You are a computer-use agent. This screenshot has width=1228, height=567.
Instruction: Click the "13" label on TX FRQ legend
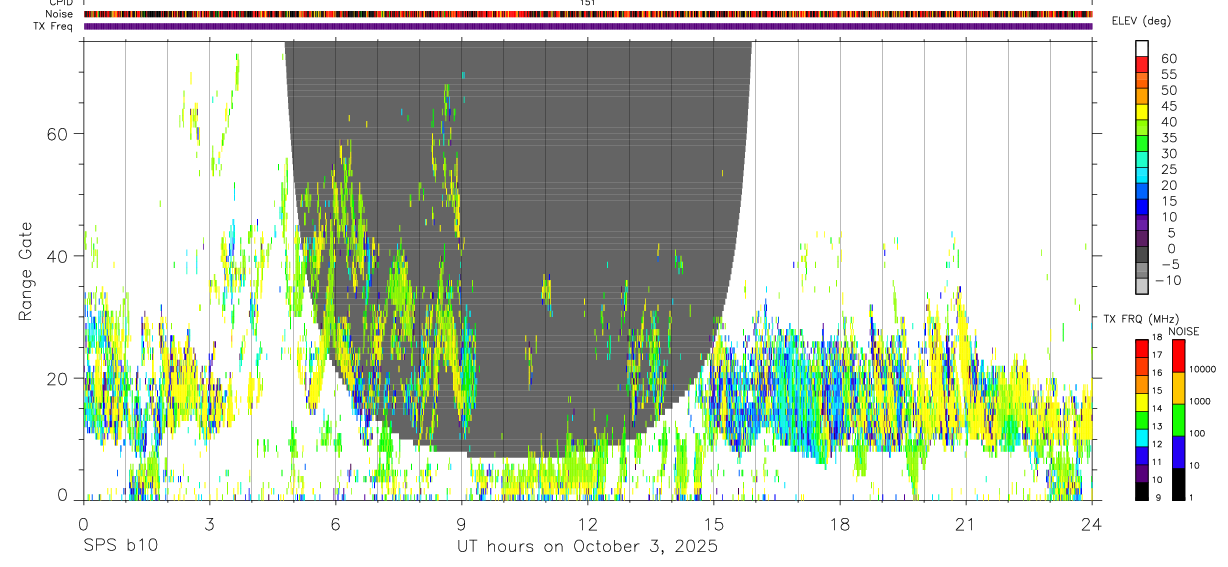coord(1159,427)
